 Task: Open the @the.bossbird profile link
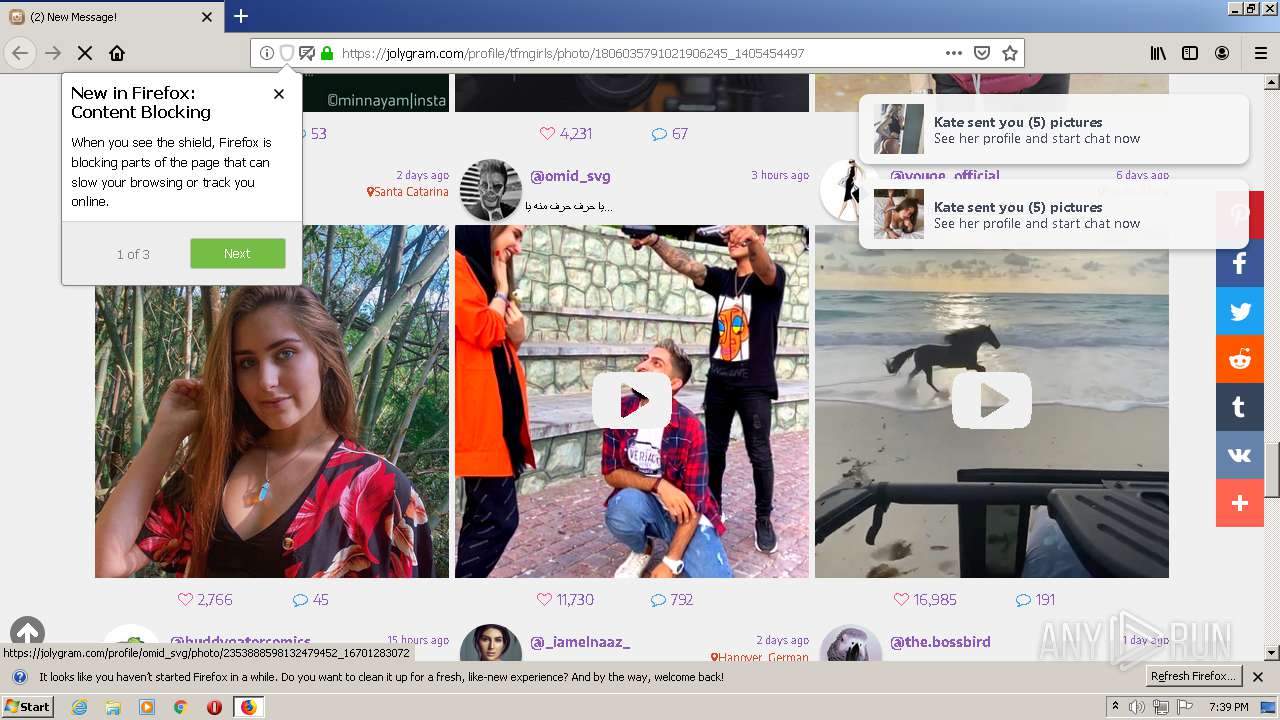pos(940,642)
